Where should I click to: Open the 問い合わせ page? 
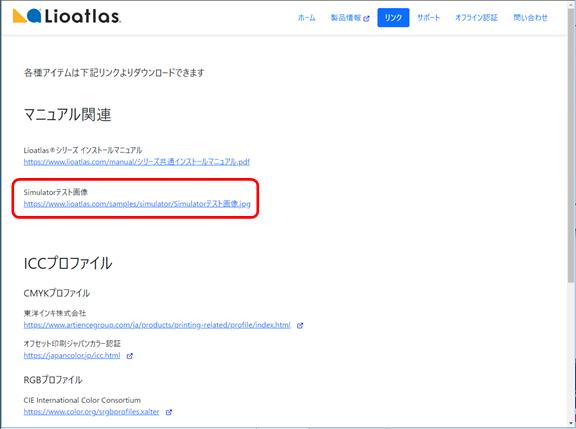(530, 18)
